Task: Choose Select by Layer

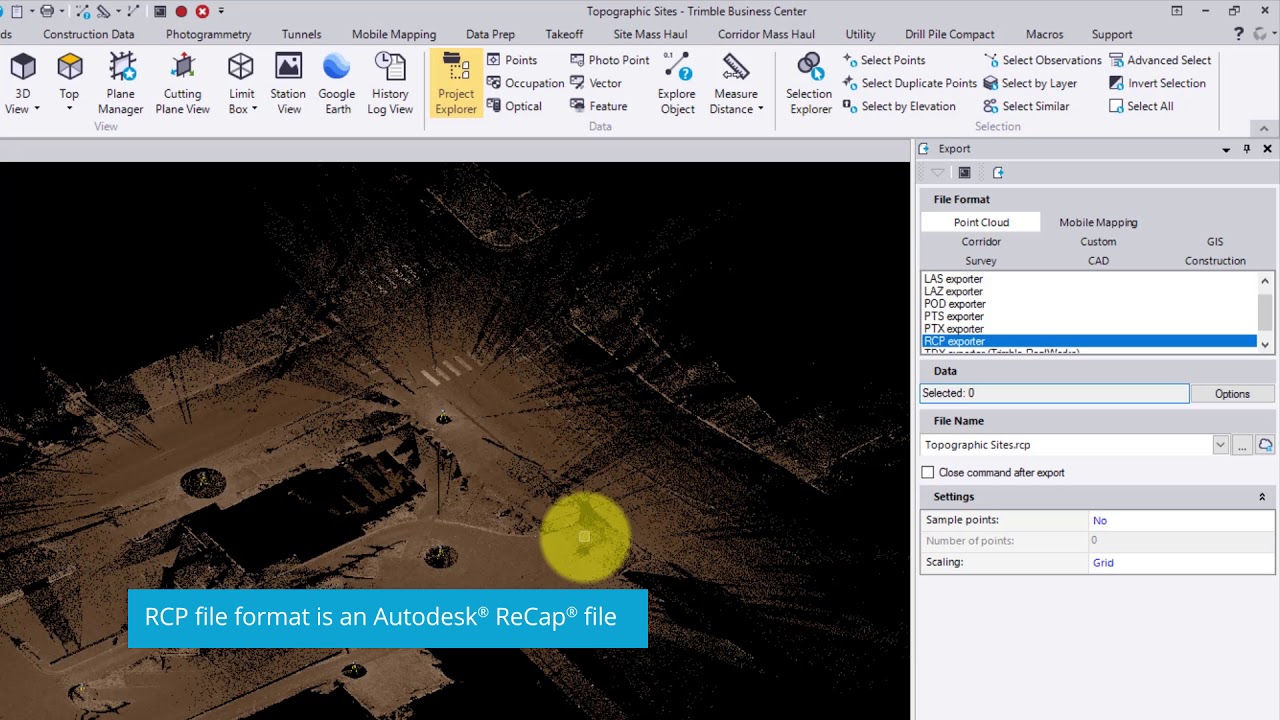Action: point(1029,83)
